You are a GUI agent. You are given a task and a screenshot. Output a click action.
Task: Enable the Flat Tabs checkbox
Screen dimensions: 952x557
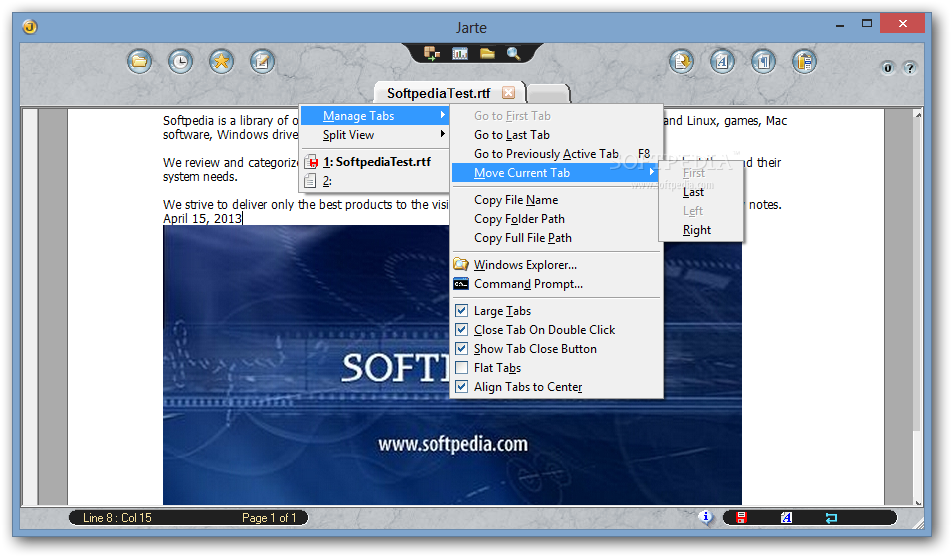click(461, 367)
